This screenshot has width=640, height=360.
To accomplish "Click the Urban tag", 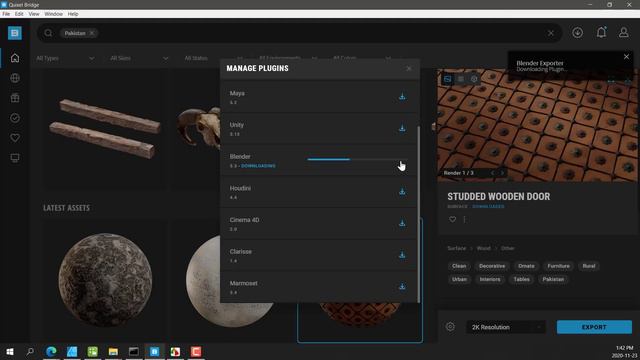I will tap(459, 279).
